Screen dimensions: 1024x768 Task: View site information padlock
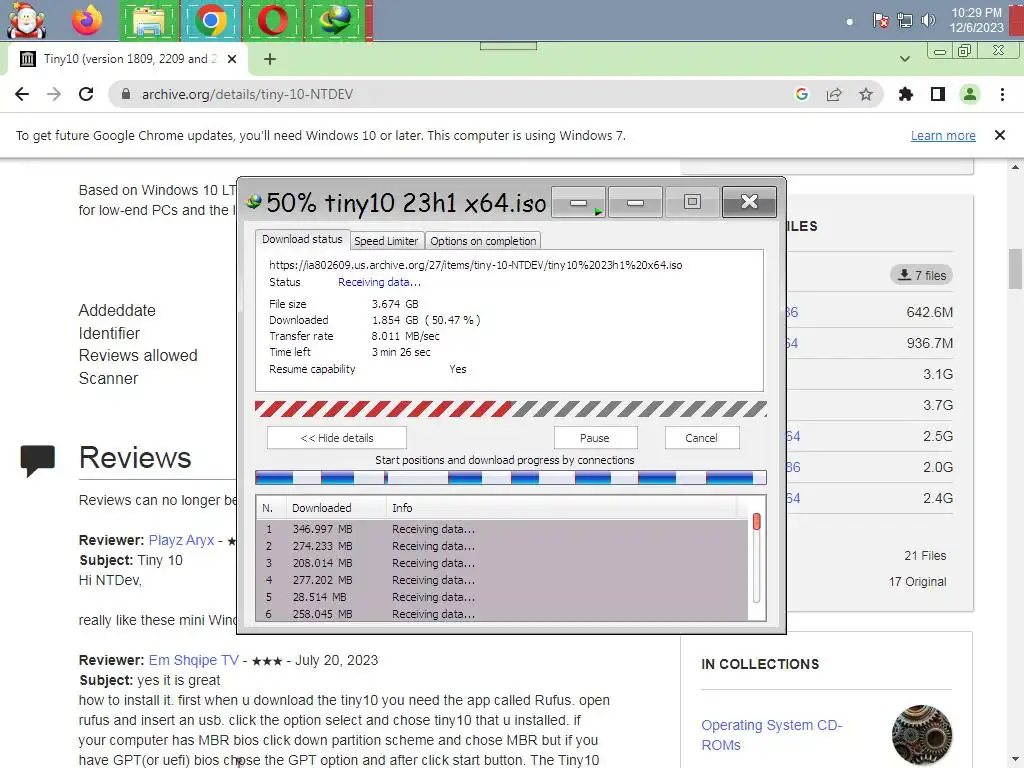pyautogui.click(x=126, y=94)
